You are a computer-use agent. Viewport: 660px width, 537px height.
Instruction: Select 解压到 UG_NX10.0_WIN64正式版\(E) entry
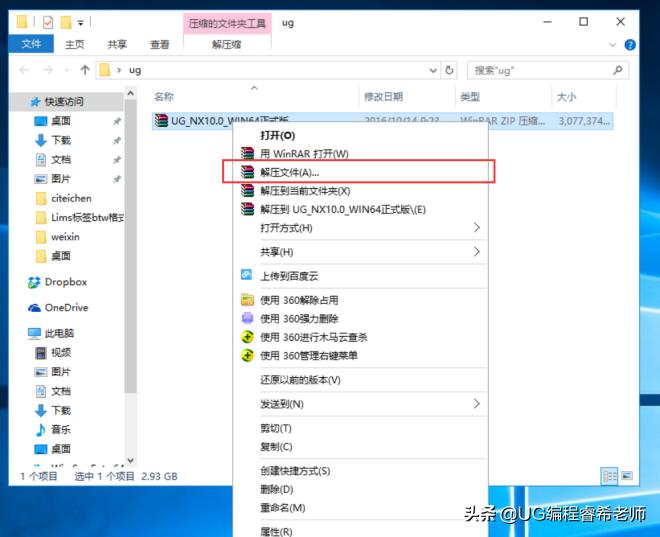(x=343, y=210)
